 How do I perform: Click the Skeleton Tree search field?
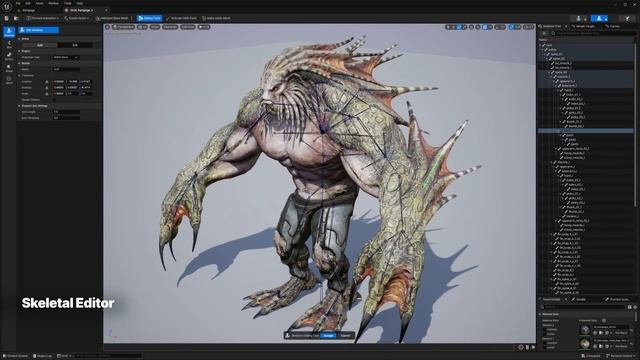pos(593,33)
